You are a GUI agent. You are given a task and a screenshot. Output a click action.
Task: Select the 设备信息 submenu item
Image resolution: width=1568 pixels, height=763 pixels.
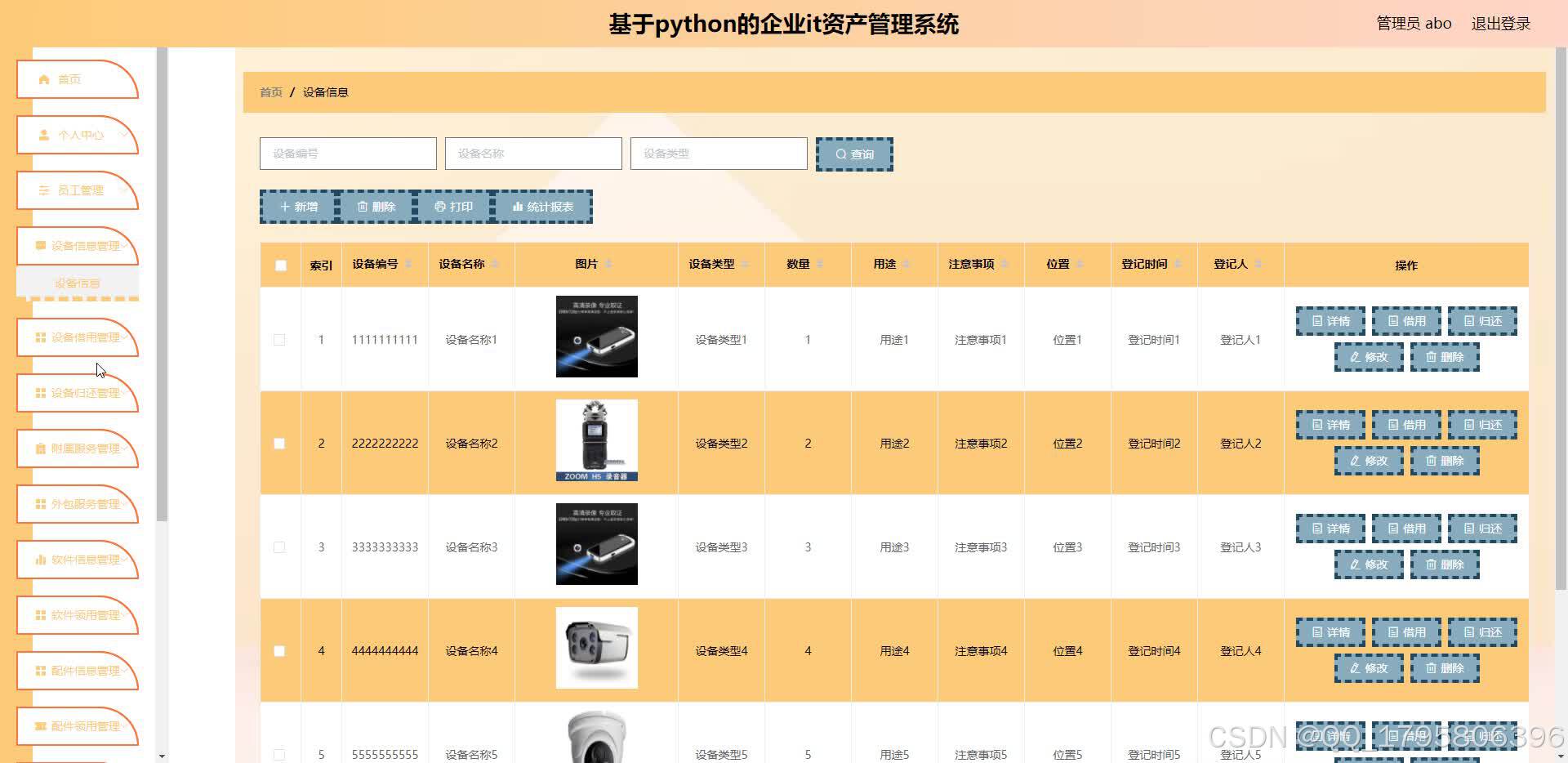coord(78,283)
